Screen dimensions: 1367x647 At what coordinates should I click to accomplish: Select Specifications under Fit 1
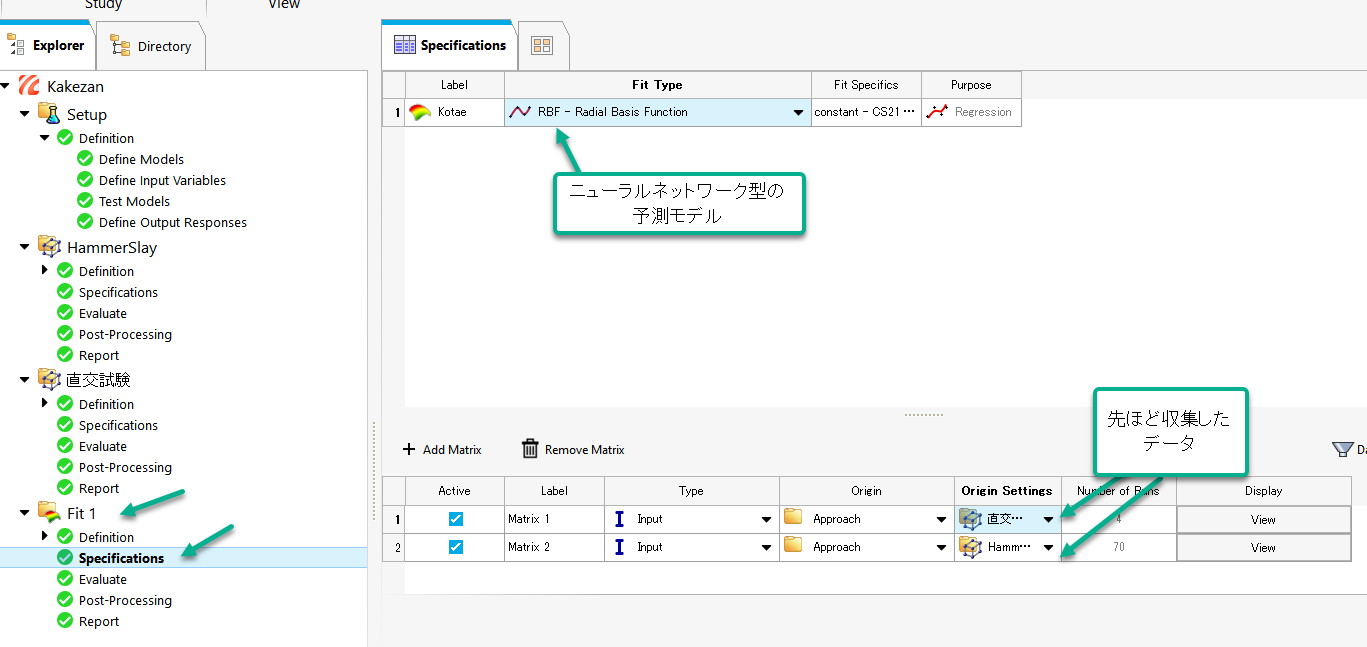click(x=121, y=558)
